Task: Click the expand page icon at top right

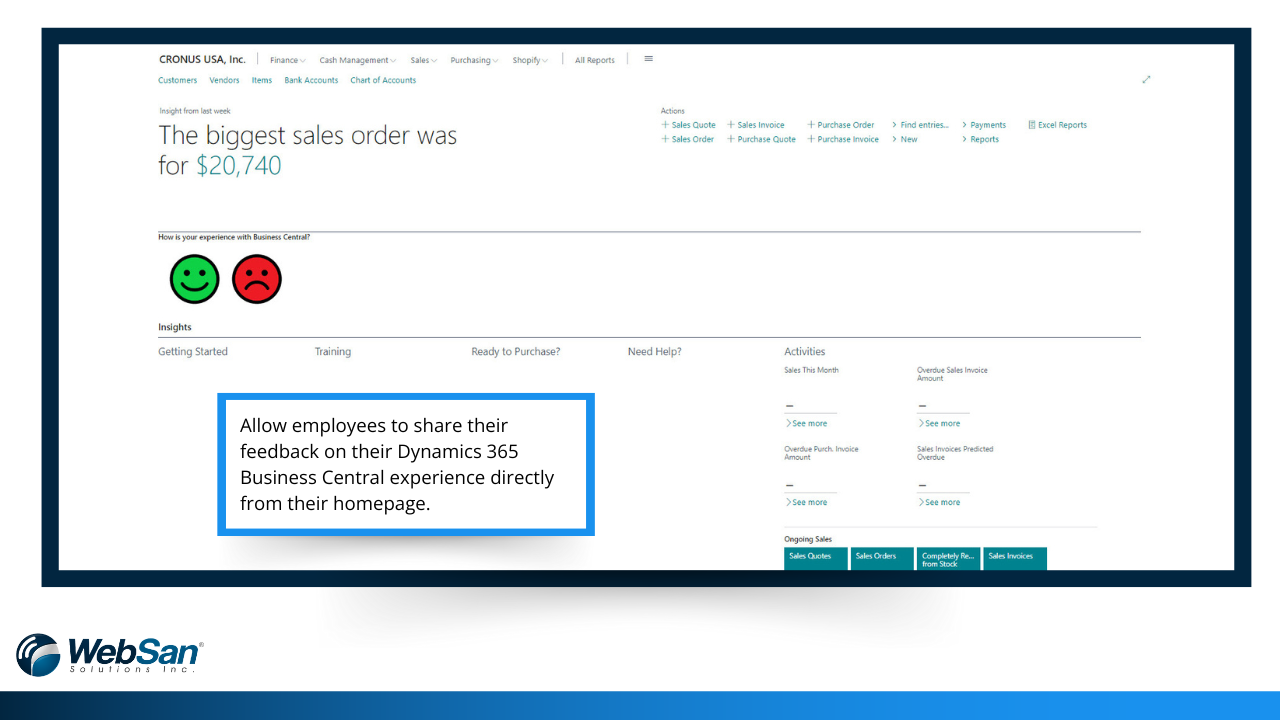Action: tap(1146, 80)
